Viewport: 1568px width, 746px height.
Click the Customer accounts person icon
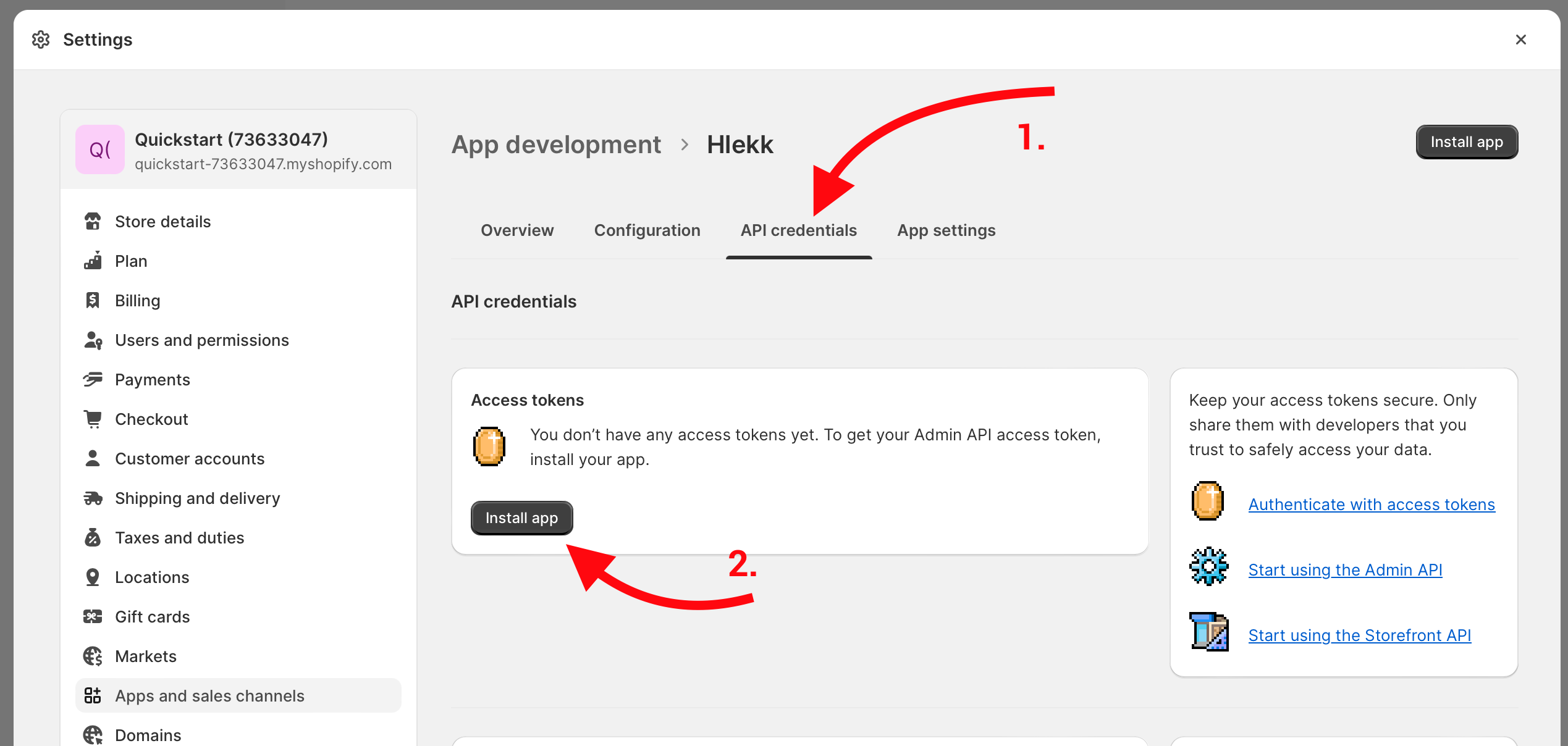click(93, 459)
